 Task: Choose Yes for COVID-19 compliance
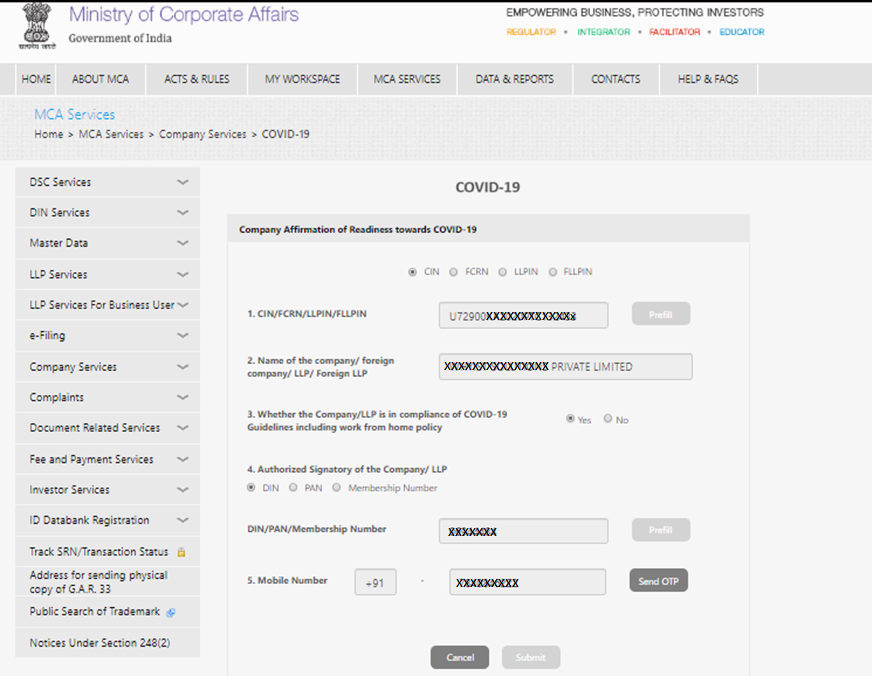[570, 419]
